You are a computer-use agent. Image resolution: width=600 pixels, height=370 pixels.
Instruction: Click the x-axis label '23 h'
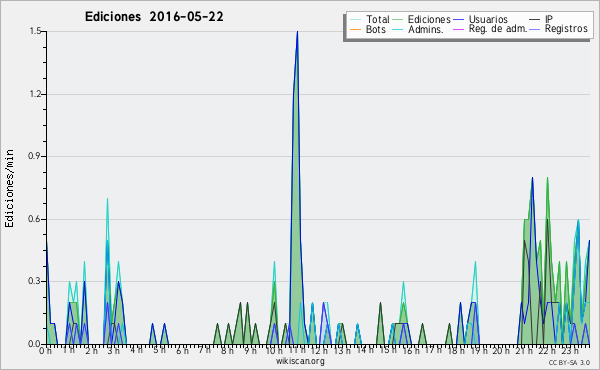tap(570, 351)
